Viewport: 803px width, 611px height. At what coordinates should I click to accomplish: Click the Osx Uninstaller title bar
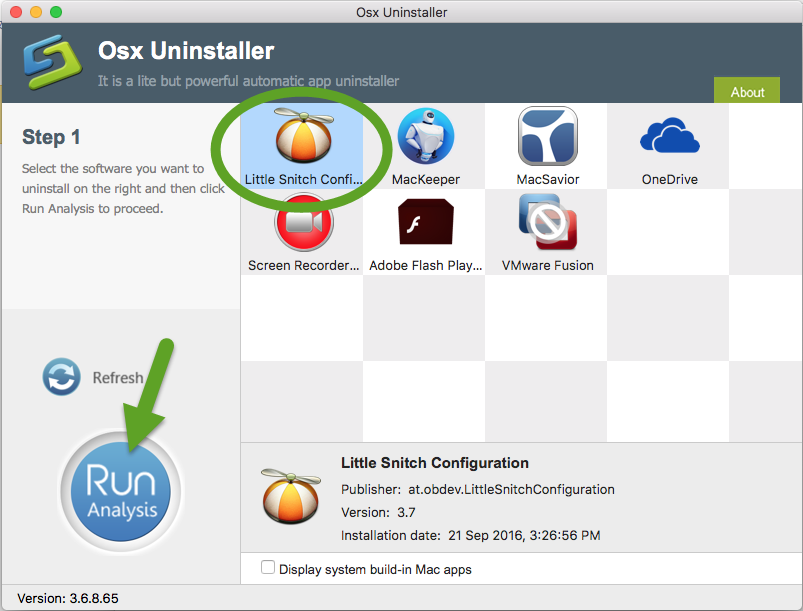coord(400,12)
